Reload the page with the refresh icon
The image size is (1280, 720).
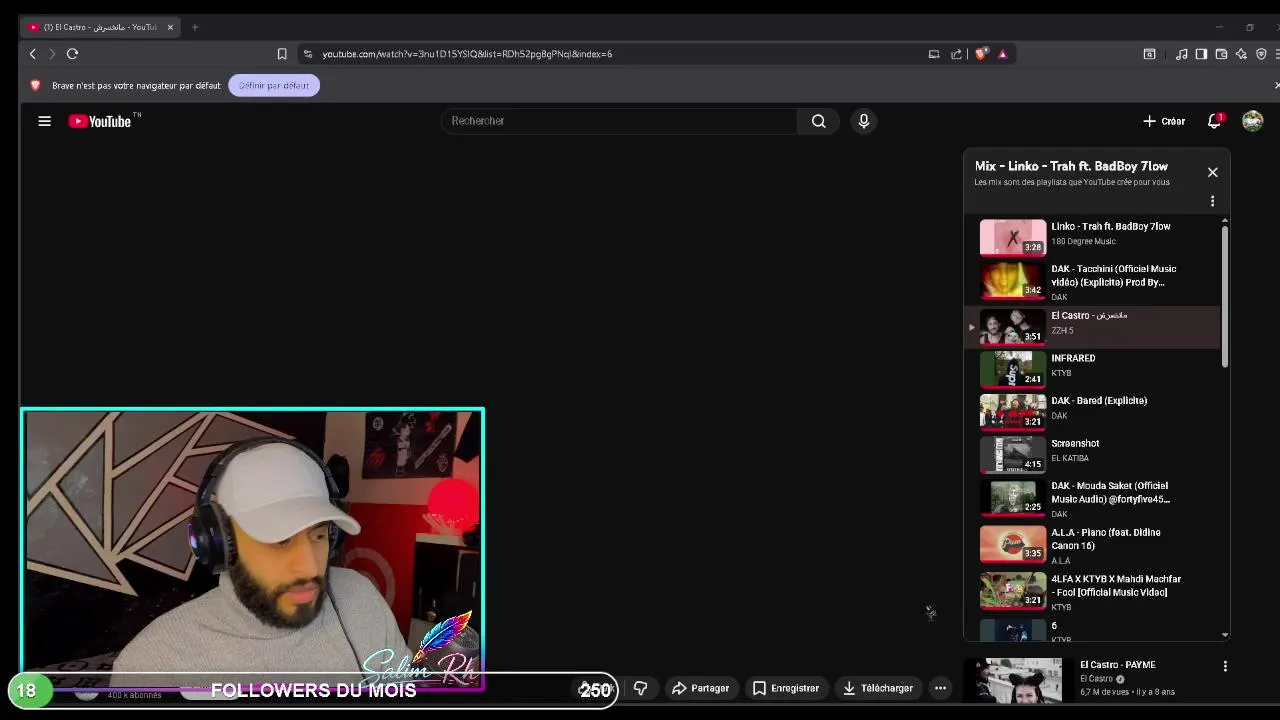(72, 54)
